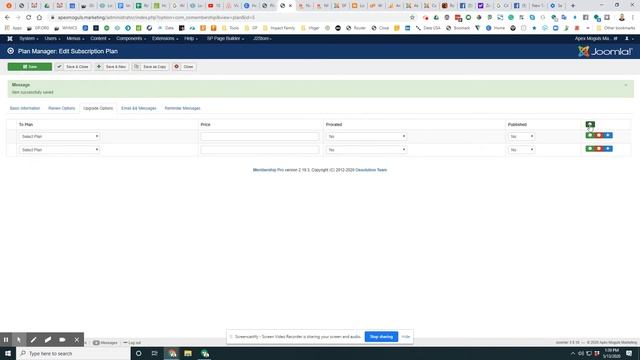
Task: Click first row Price input field
Action: [x=260, y=136]
